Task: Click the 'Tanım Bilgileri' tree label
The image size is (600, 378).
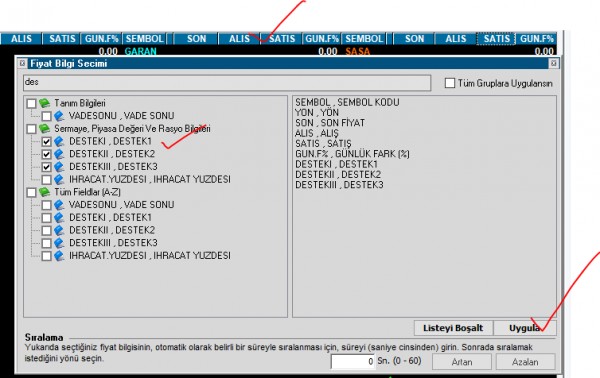Action: [80, 103]
